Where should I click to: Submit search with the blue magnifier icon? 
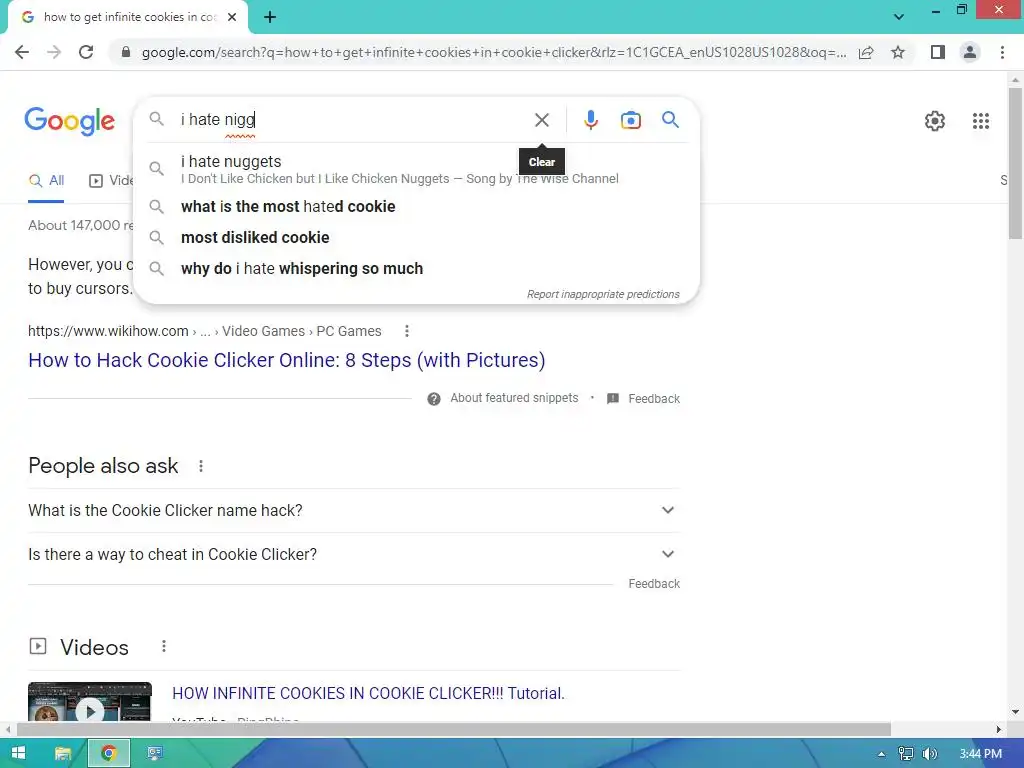pos(670,120)
